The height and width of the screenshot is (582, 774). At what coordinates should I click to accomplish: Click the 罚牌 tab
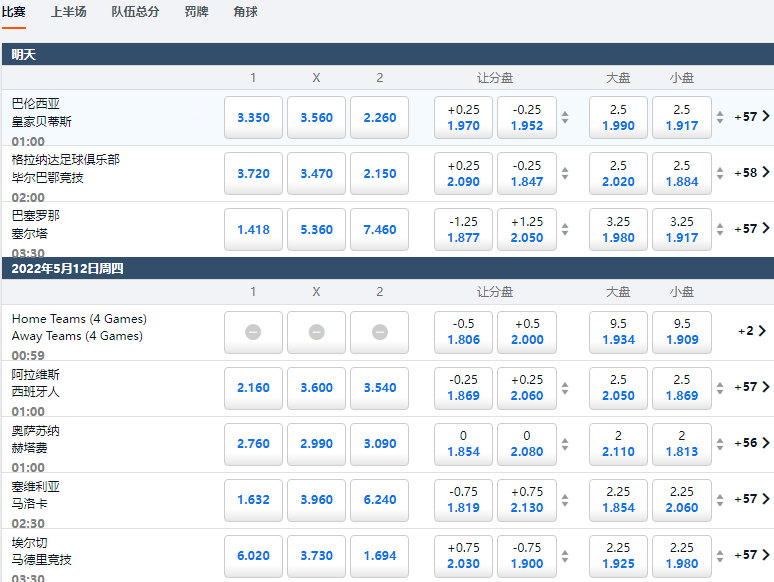197,12
